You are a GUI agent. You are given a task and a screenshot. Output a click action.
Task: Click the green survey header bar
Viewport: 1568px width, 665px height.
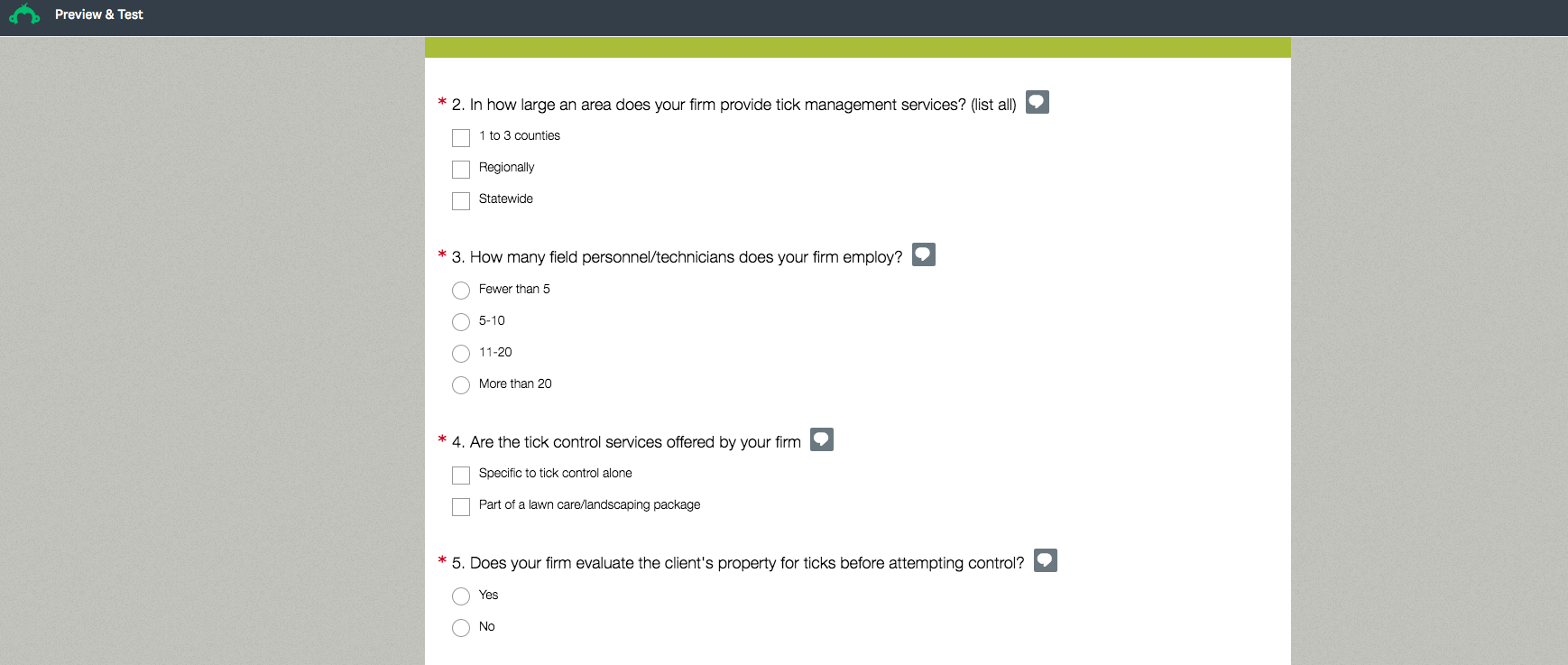(x=857, y=48)
